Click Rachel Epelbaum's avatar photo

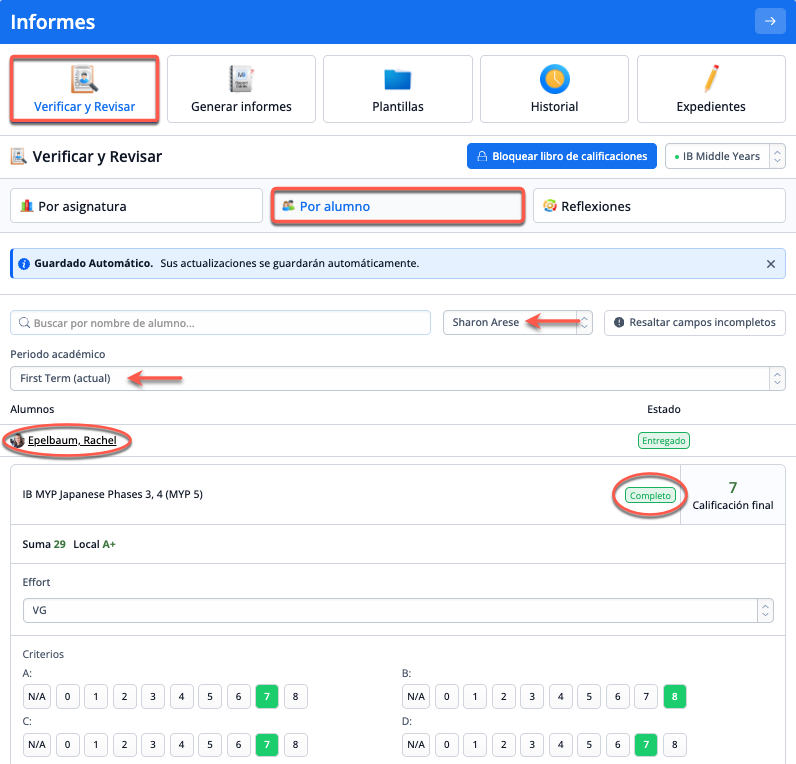click(x=17, y=440)
